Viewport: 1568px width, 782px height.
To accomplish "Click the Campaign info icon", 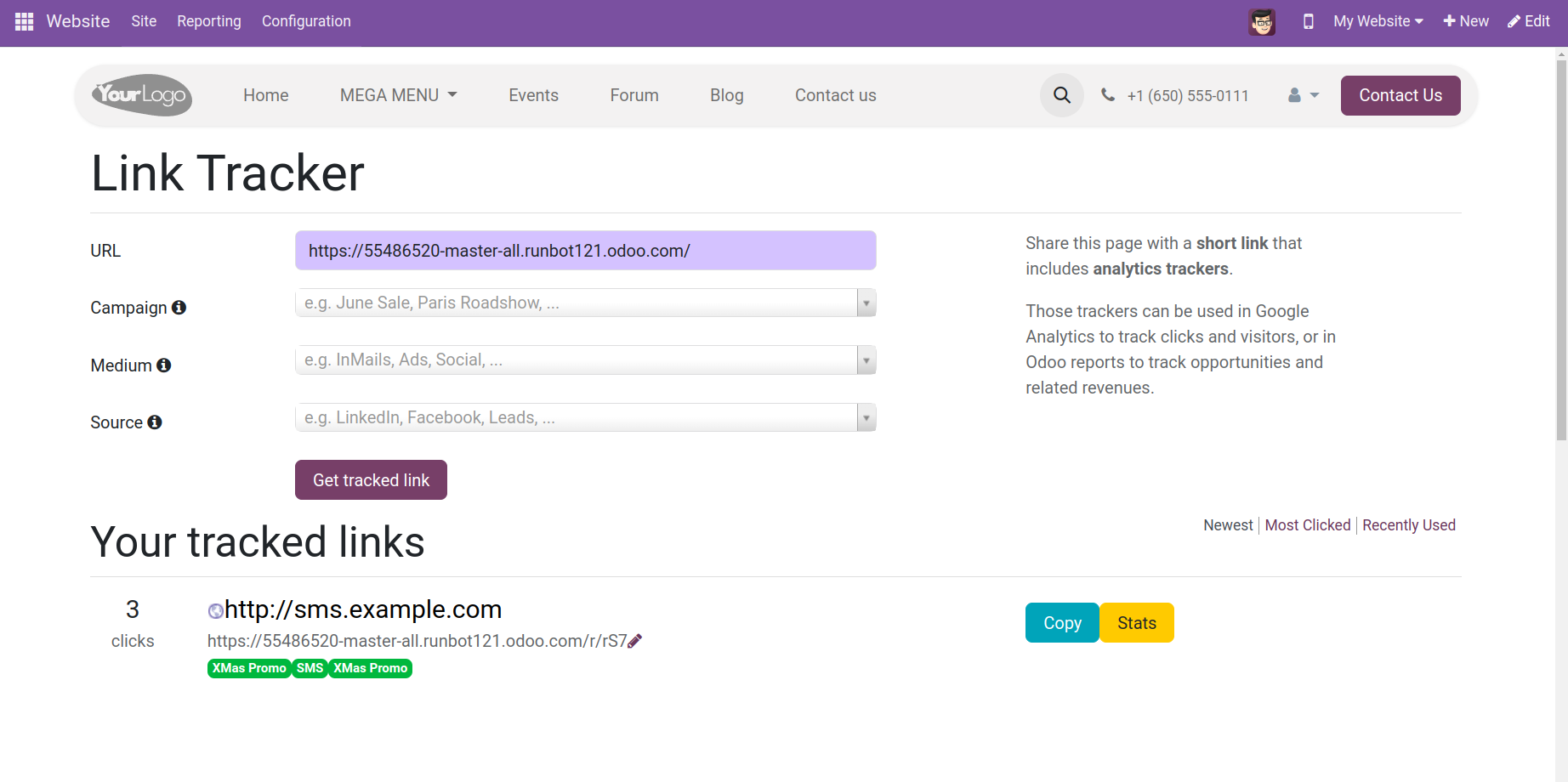I will [179, 308].
